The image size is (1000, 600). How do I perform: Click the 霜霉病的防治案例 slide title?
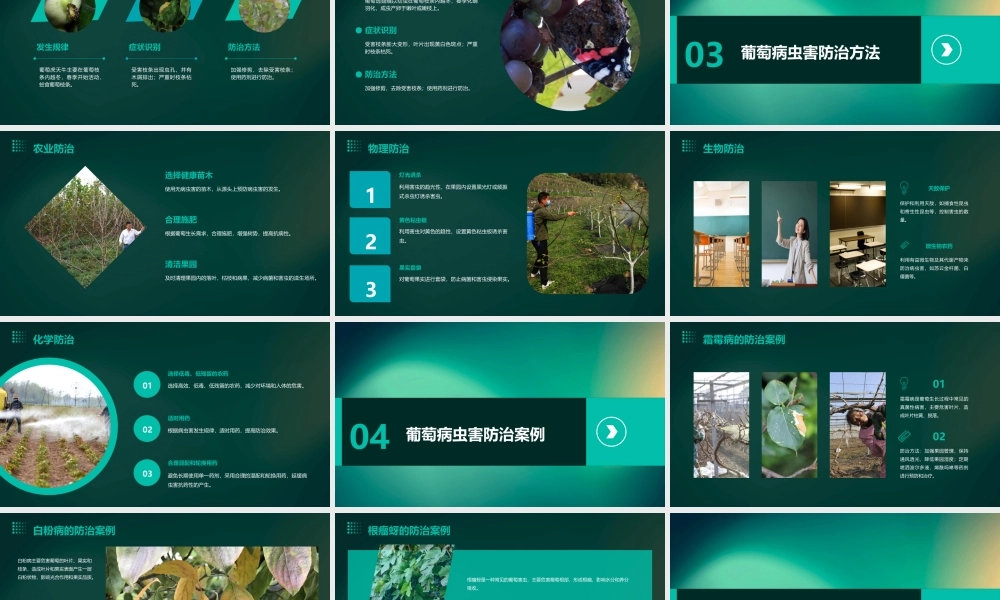point(744,339)
